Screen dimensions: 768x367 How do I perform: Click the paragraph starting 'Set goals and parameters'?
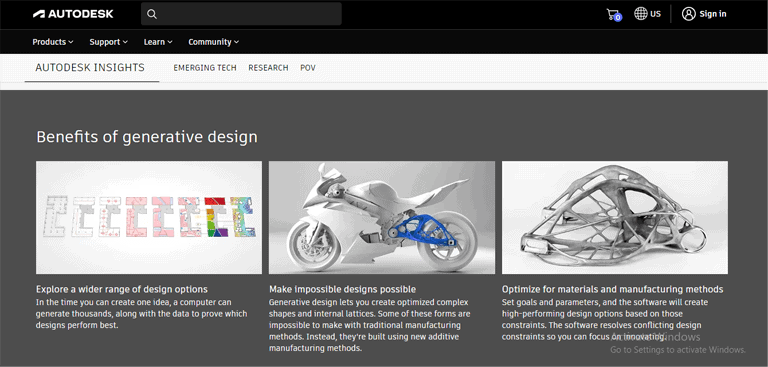(x=605, y=319)
